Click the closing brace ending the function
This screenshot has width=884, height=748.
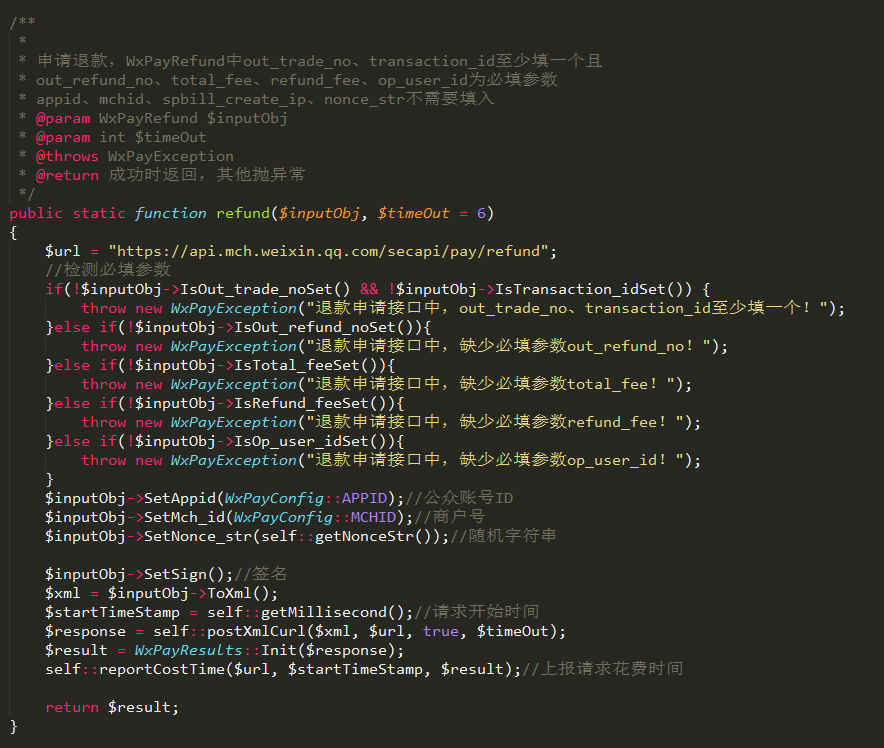[x=14, y=727]
